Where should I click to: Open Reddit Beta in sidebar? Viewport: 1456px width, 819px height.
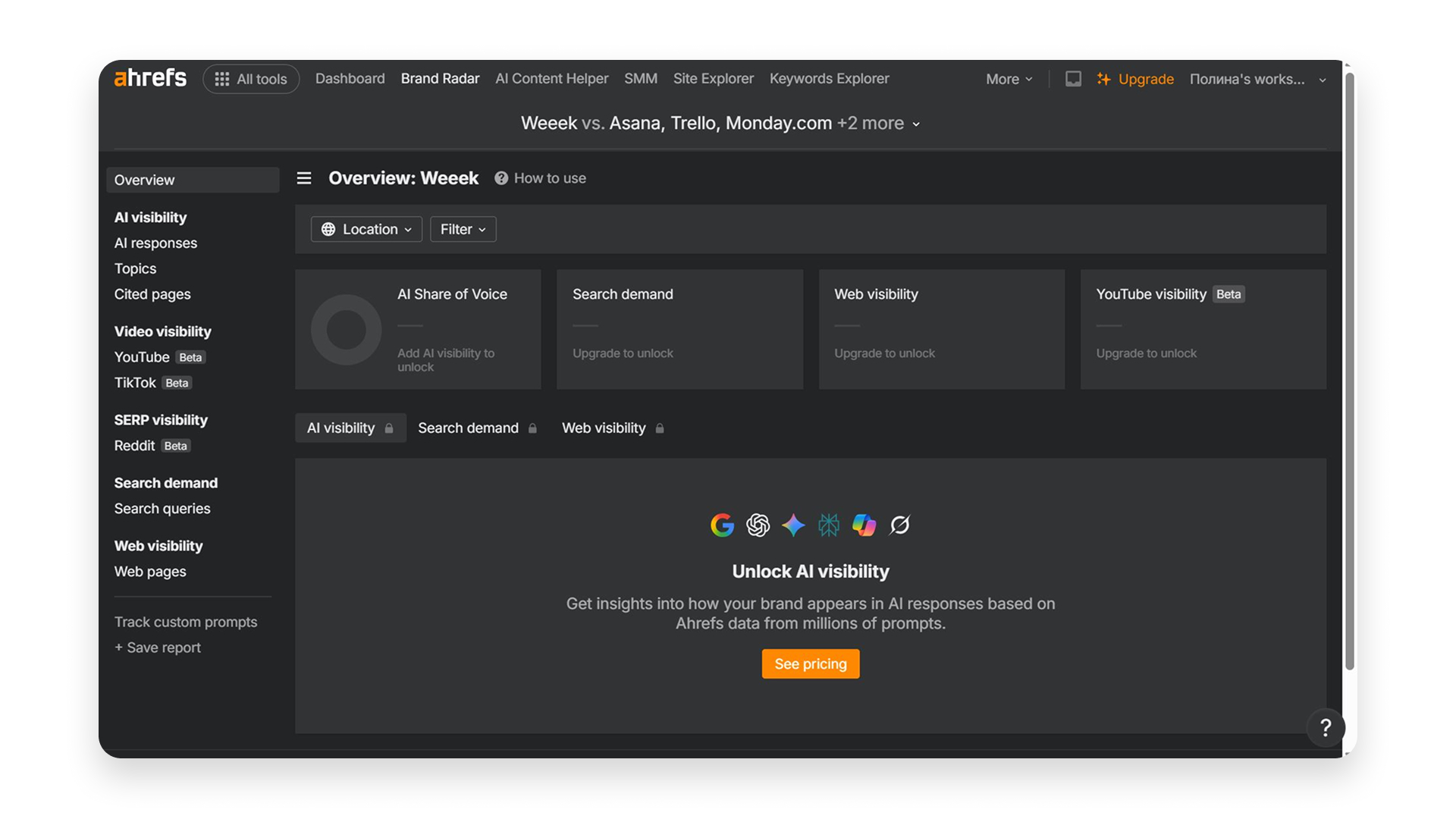pos(152,446)
